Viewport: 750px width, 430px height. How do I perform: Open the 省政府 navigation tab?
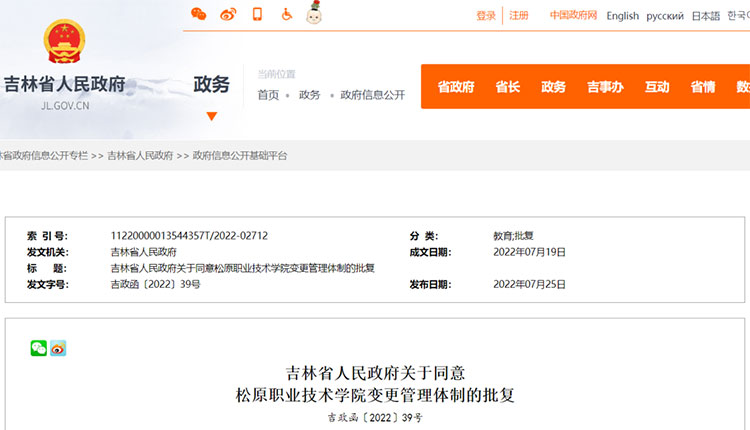click(456, 87)
